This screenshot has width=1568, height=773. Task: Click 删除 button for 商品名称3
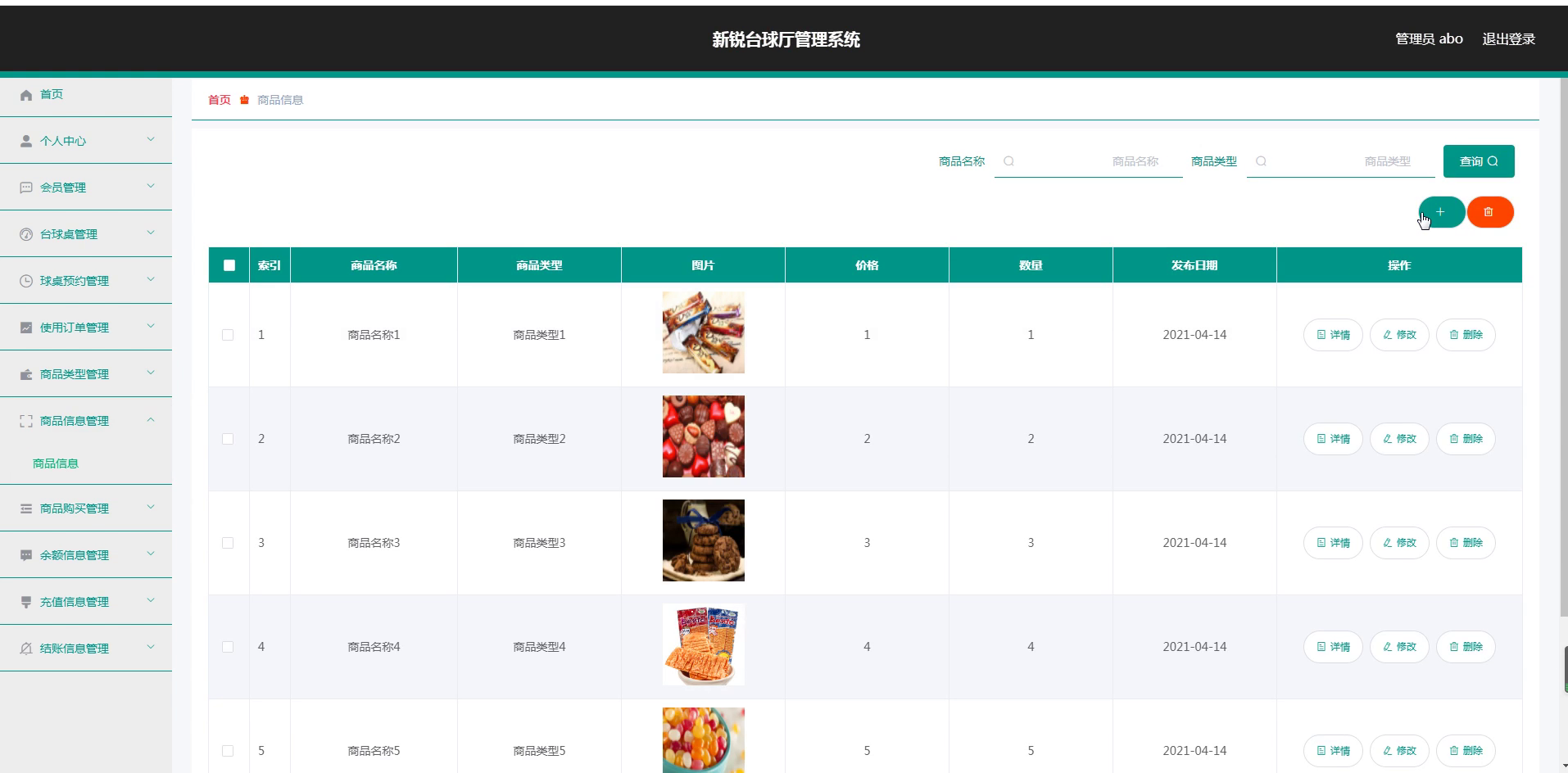1466,543
